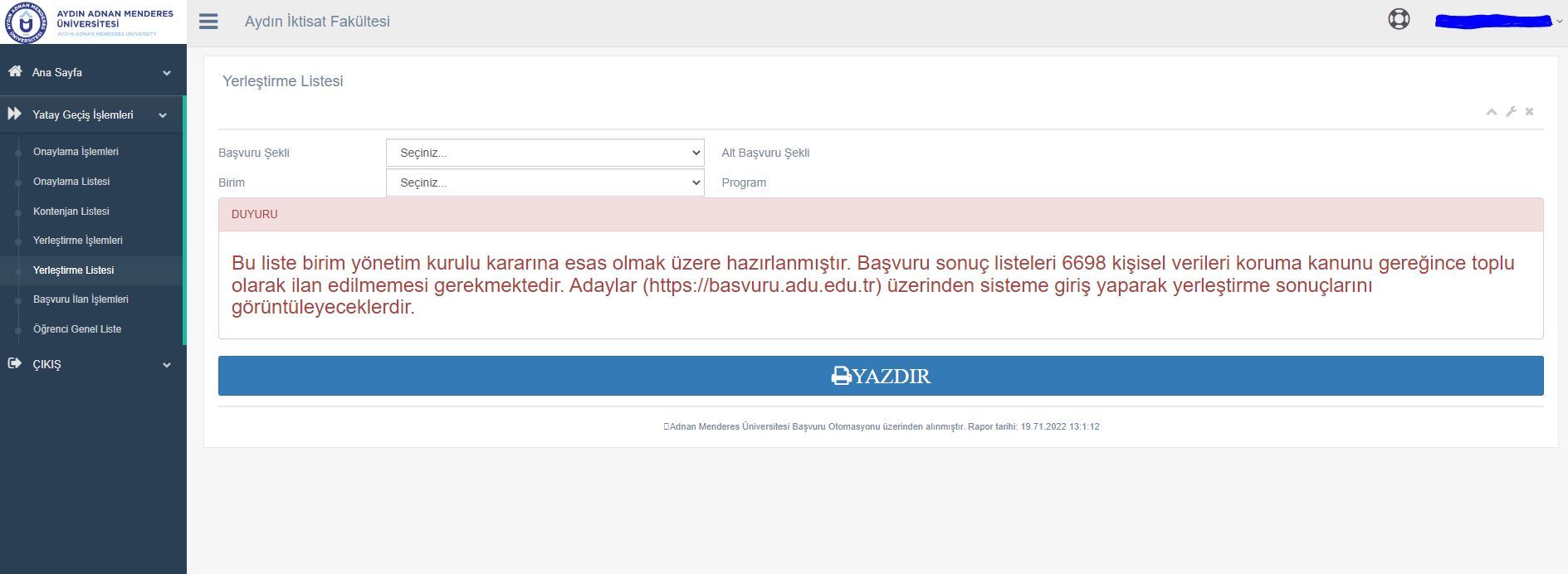This screenshot has height=574, width=1568.
Task: Click the home icon beside Ana Sayfa
Action: 15,72
